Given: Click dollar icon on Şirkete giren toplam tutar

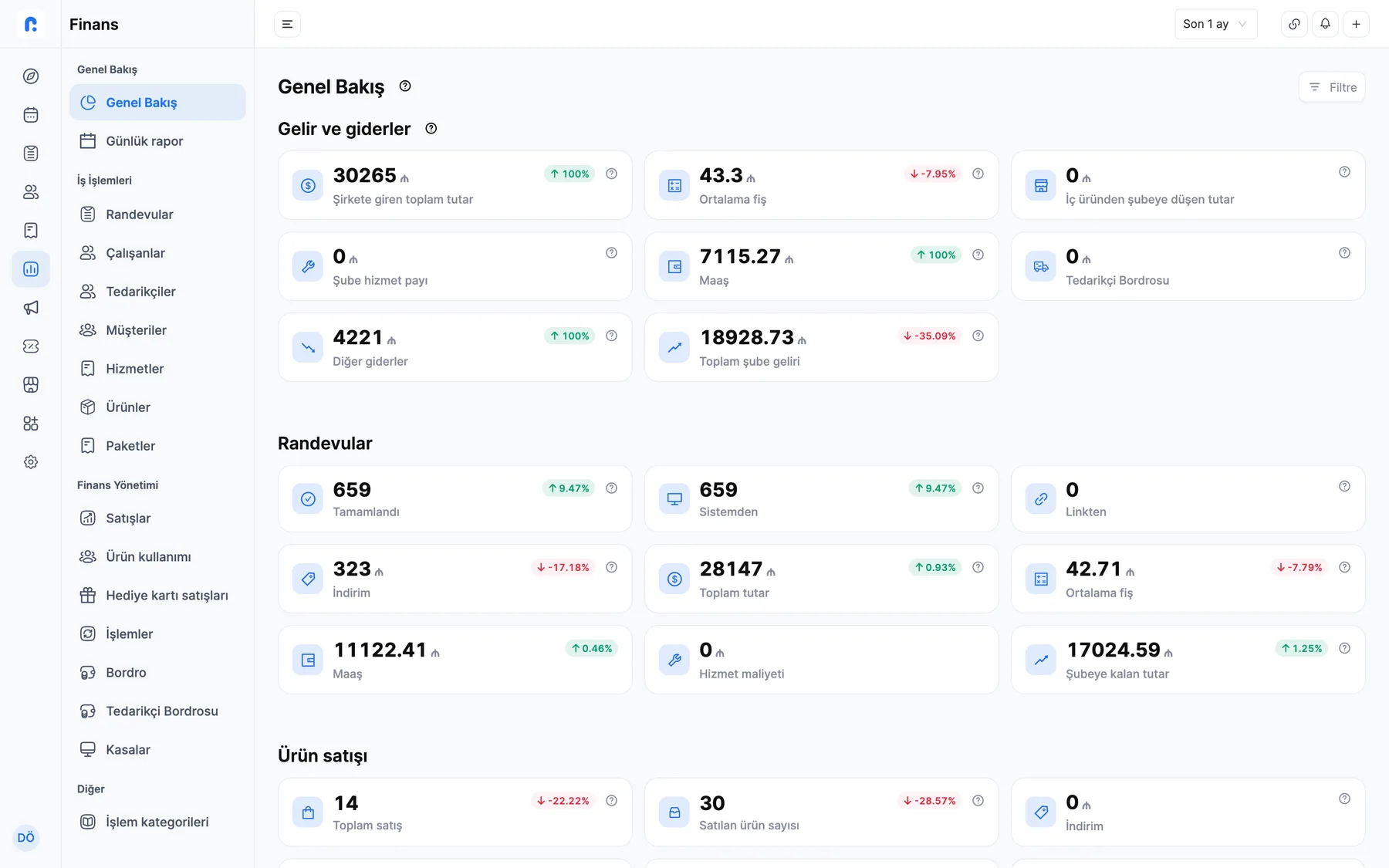Looking at the screenshot, I should coord(308,185).
